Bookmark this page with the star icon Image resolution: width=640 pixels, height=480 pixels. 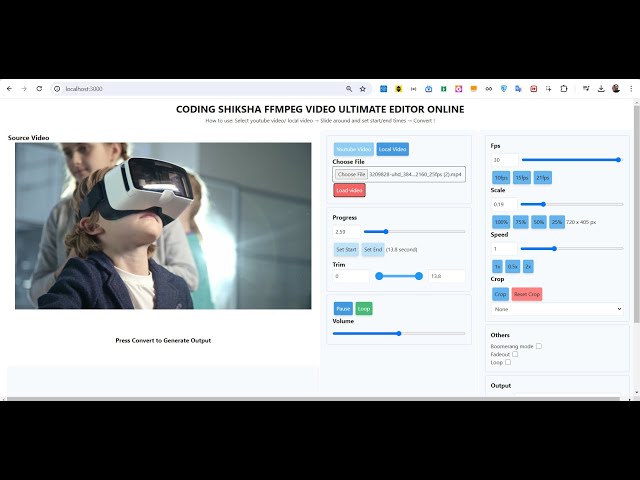(362, 89)
